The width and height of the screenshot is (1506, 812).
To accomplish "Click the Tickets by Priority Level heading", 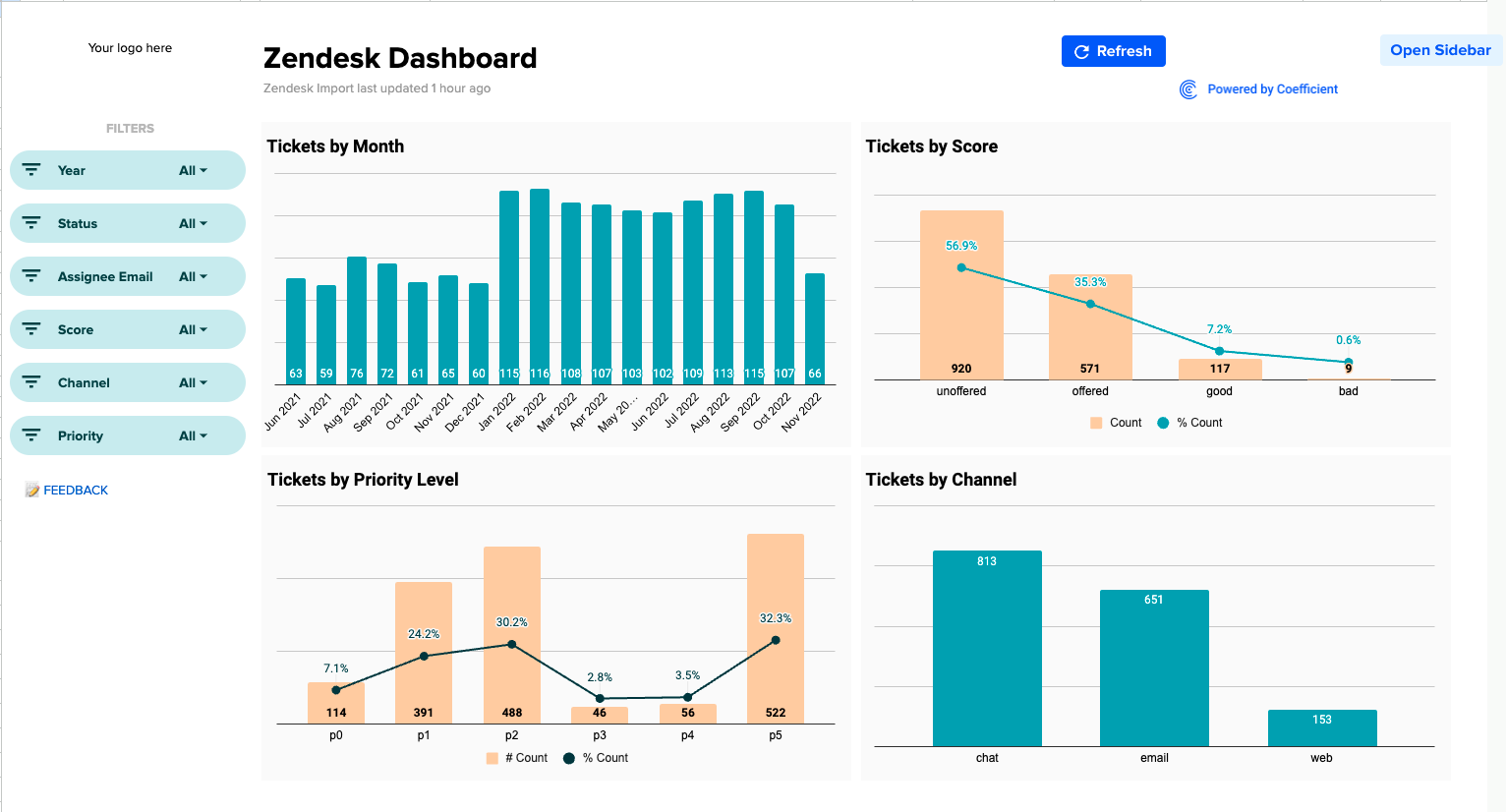I will click(x=363, y=480).
